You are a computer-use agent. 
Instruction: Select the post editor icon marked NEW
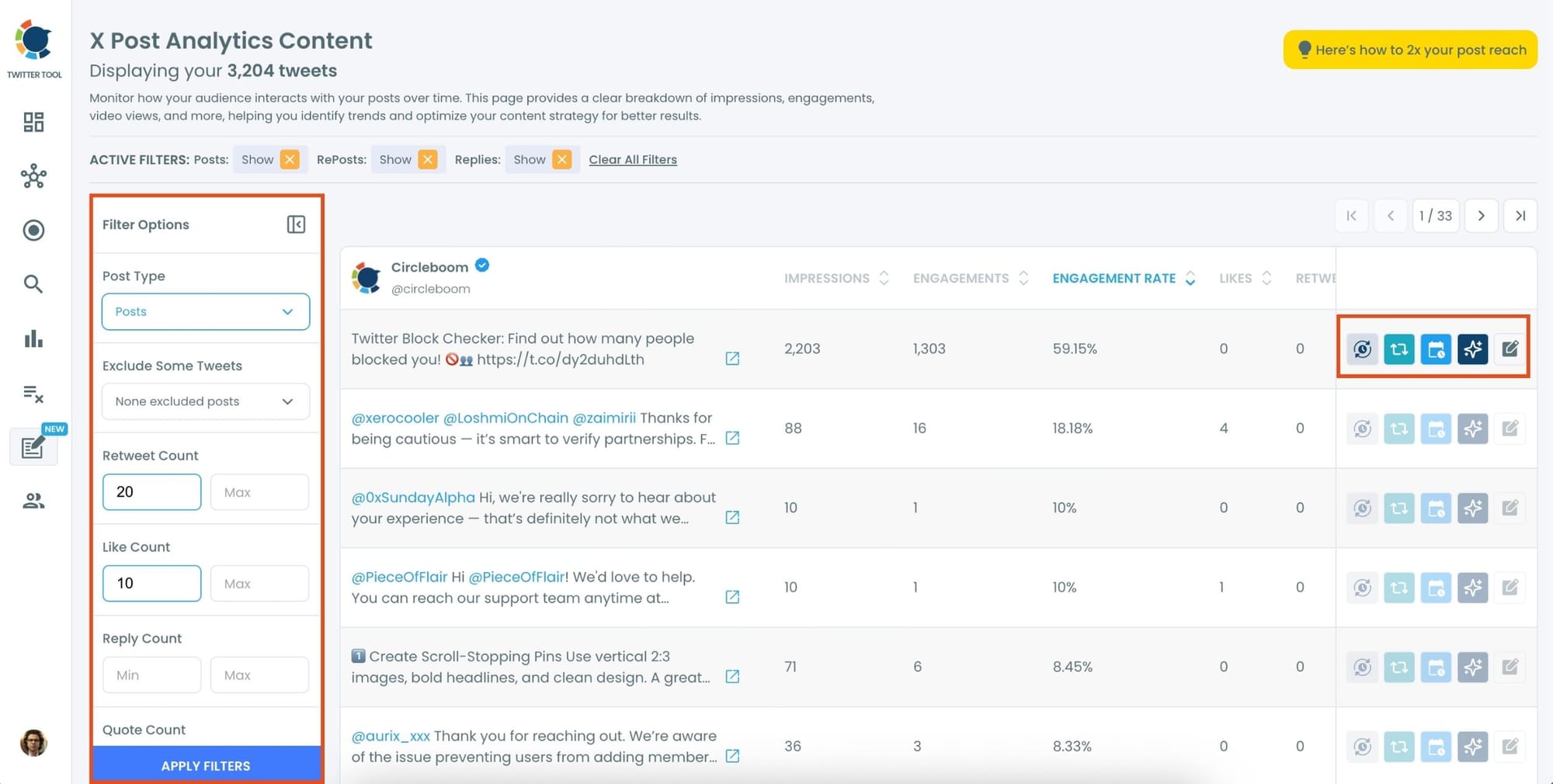pos(33,447)
